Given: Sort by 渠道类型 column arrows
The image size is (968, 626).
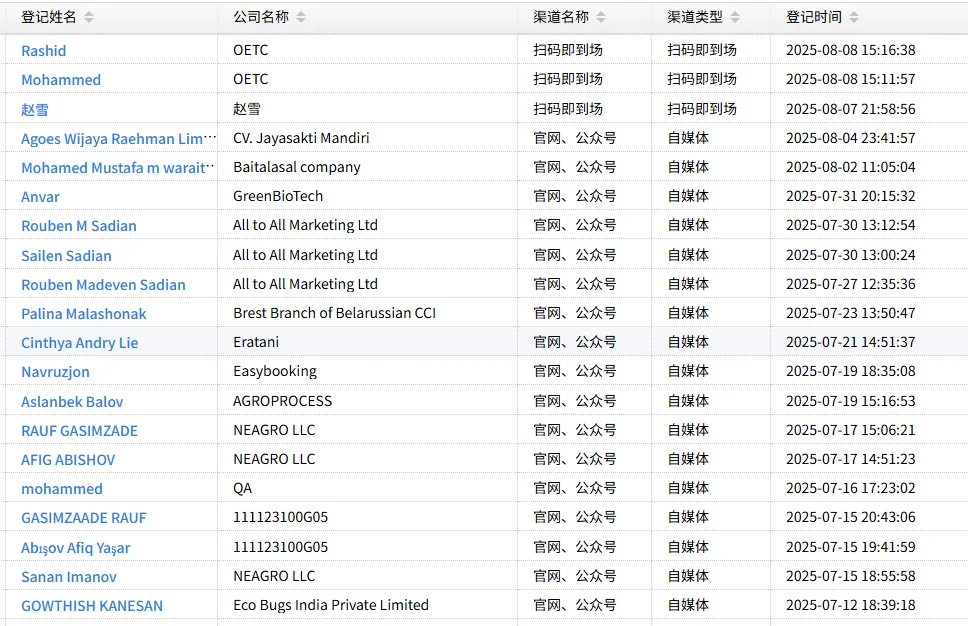Looking at the screenshot, I should pos(735,17).
